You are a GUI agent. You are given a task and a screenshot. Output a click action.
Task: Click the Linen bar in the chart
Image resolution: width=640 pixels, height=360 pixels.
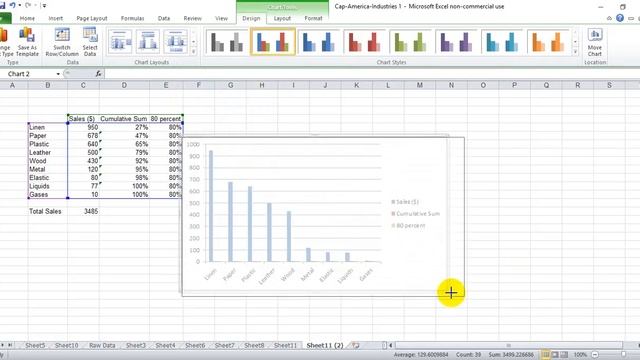pyautogui.click(x=211, y=206)
